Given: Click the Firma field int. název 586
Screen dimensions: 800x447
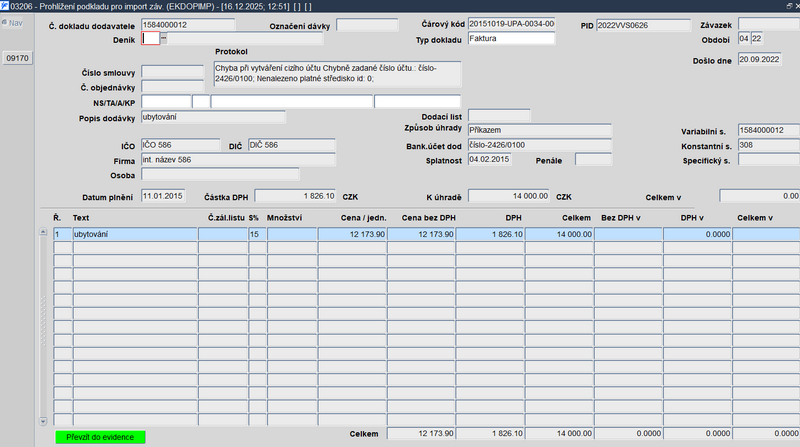Looking at the screenshot, I should (238, 160).
